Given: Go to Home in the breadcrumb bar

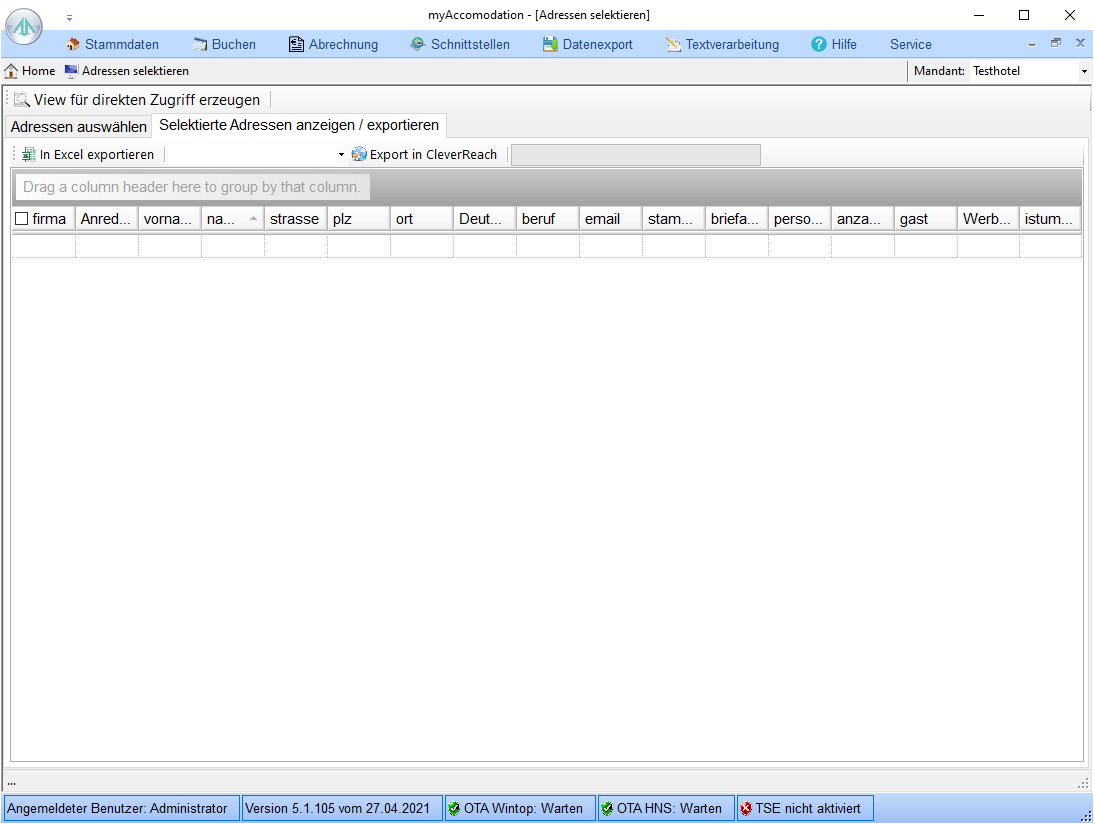Looking at the screenshot, I should point(30,71).
